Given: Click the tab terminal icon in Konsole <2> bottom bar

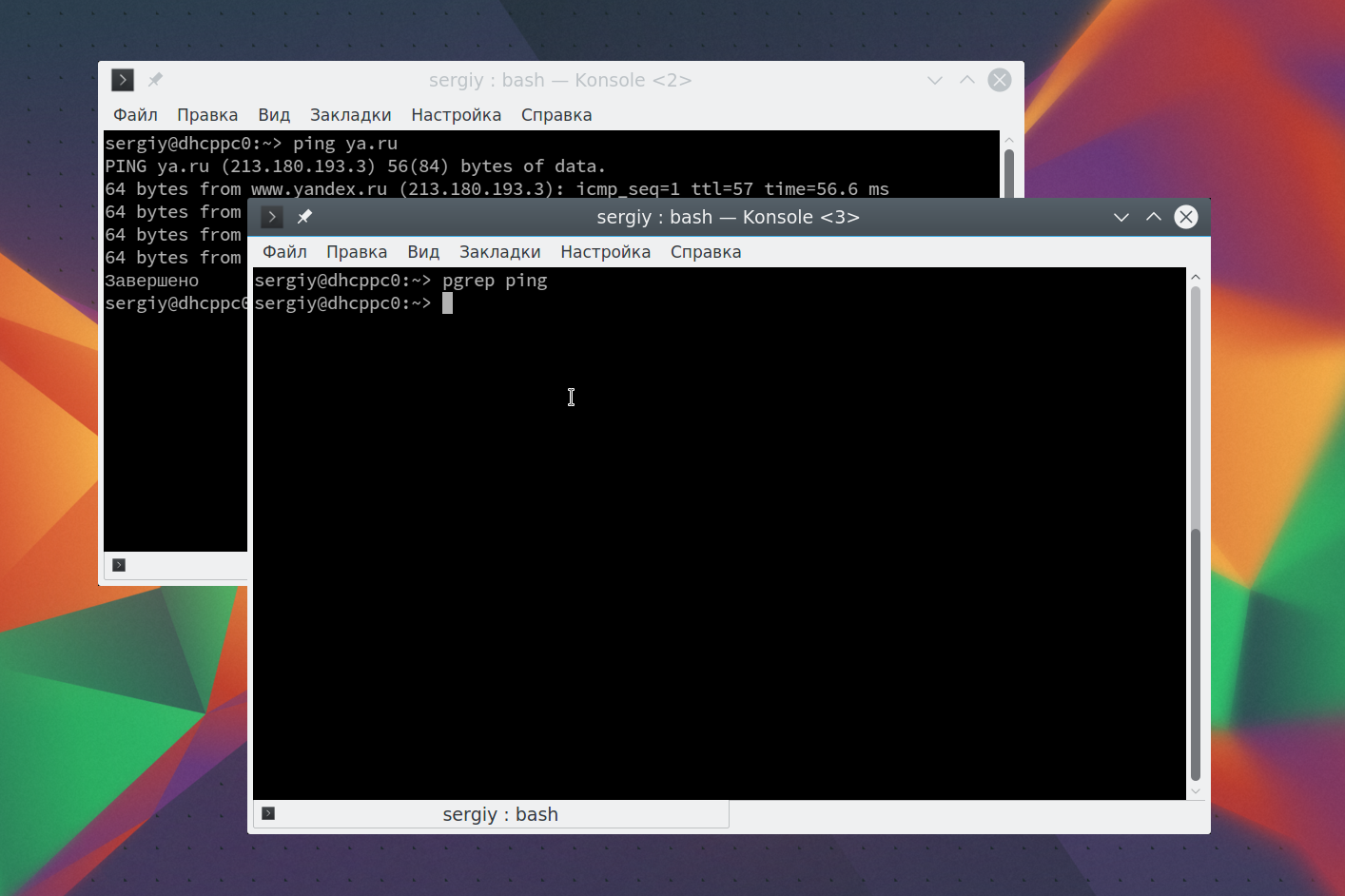Looking at the screenshot, I should tap(119, 565).
